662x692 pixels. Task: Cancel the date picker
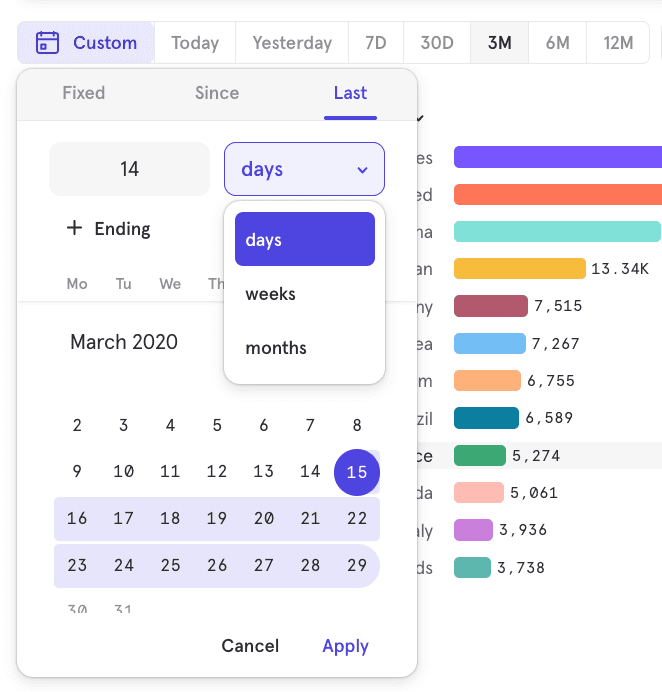coord(250,646)
